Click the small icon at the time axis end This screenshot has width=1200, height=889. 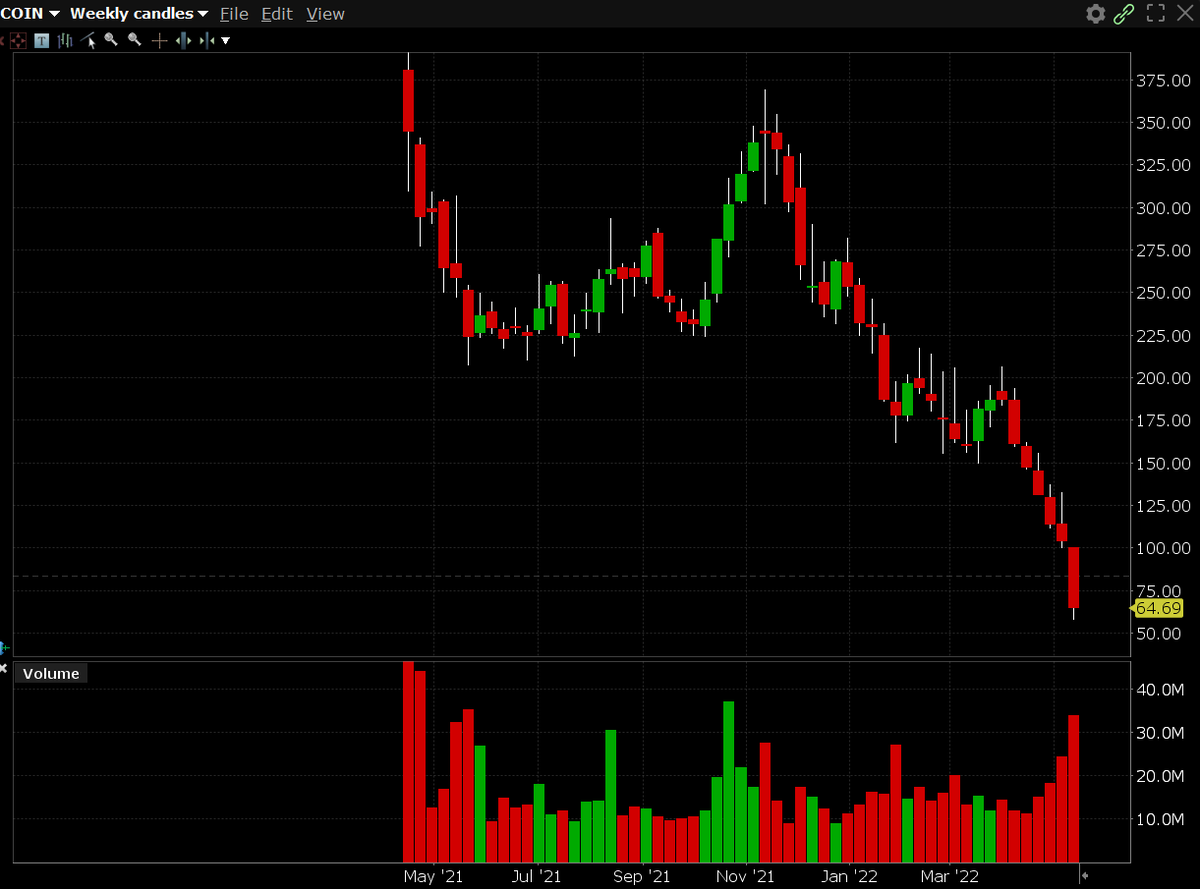[1084, 875]
